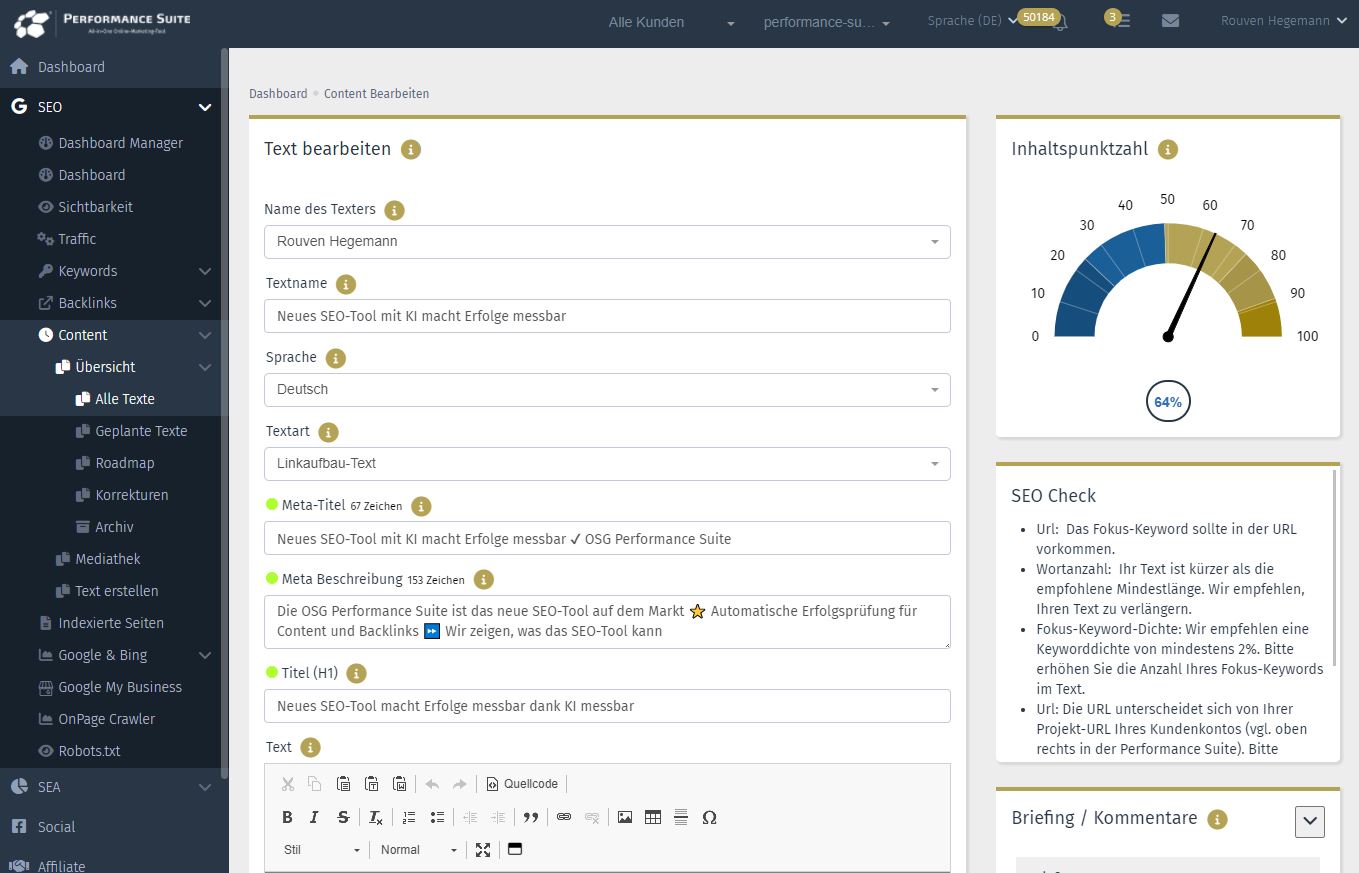Open the Quellcode view in the text editor
Screen dimensions: 1359x873
[521, 783]
